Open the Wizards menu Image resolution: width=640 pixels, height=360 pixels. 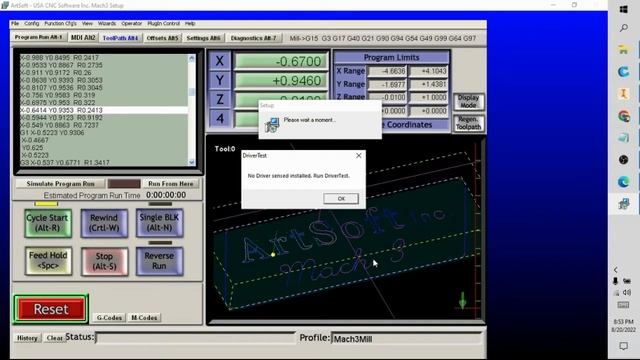pos(107,24)
